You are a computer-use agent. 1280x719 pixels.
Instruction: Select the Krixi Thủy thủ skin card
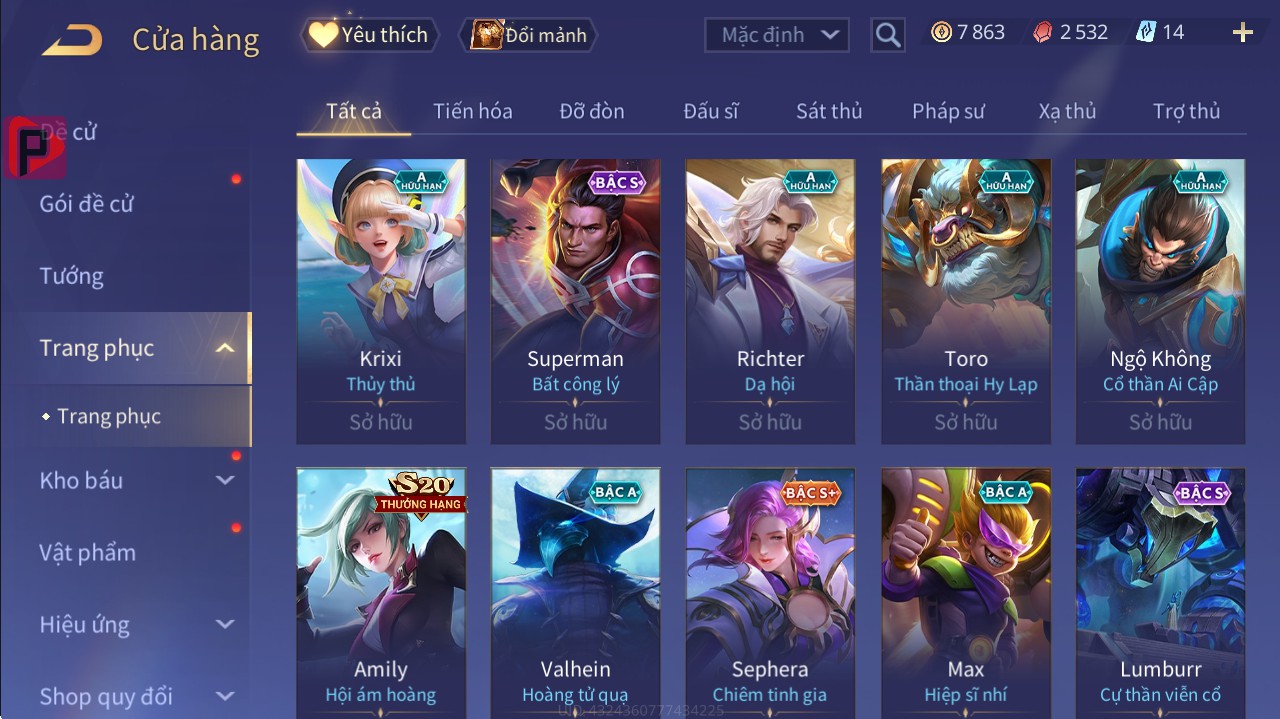pos(381,301)
